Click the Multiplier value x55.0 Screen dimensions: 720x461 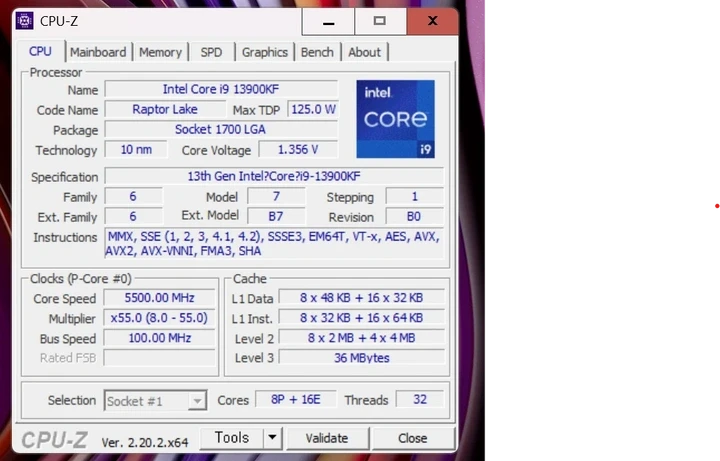pyautogui.click(x=159, y=318)
